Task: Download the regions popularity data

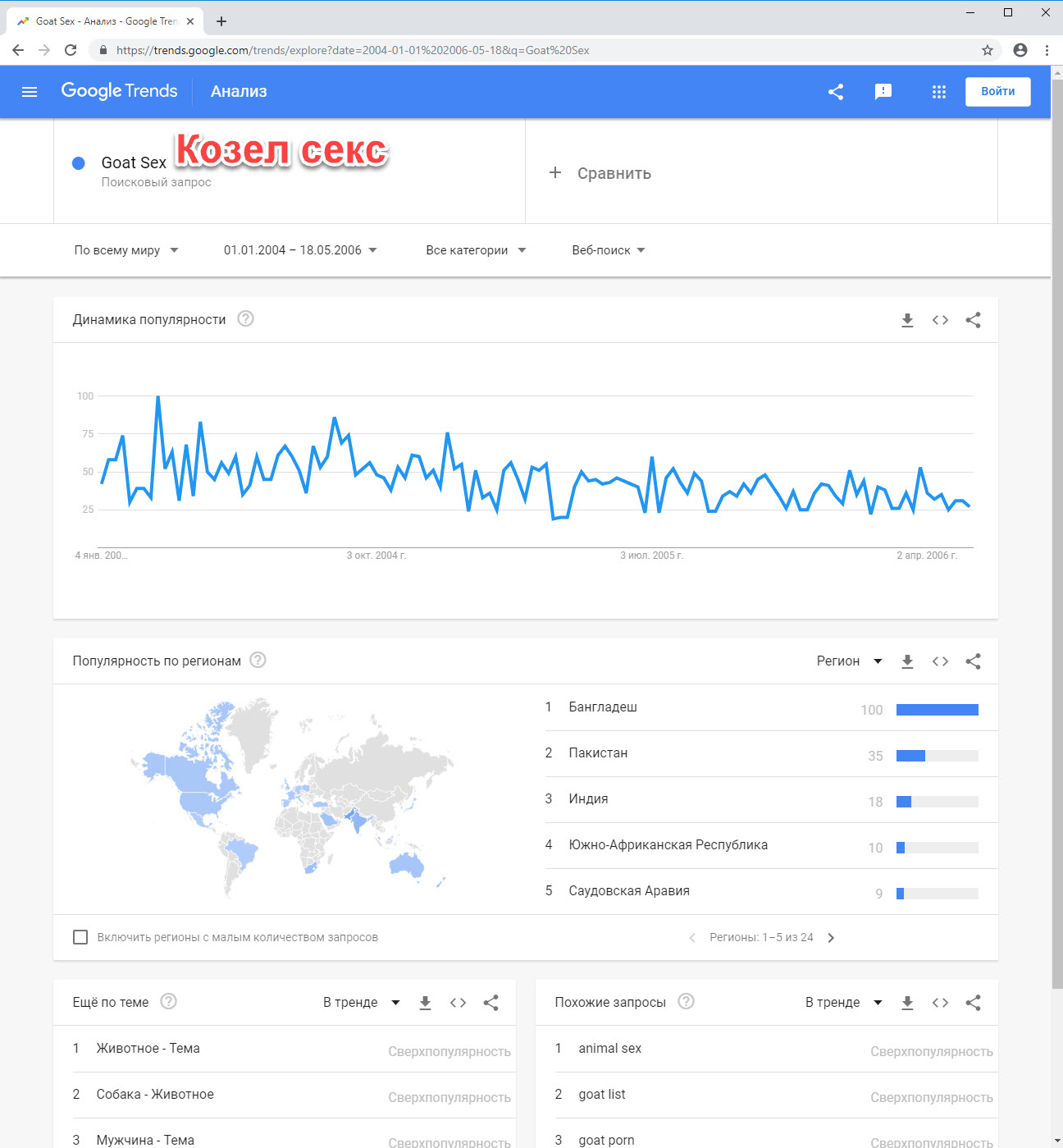Action: pyautogui.click(x=907, y=661)
